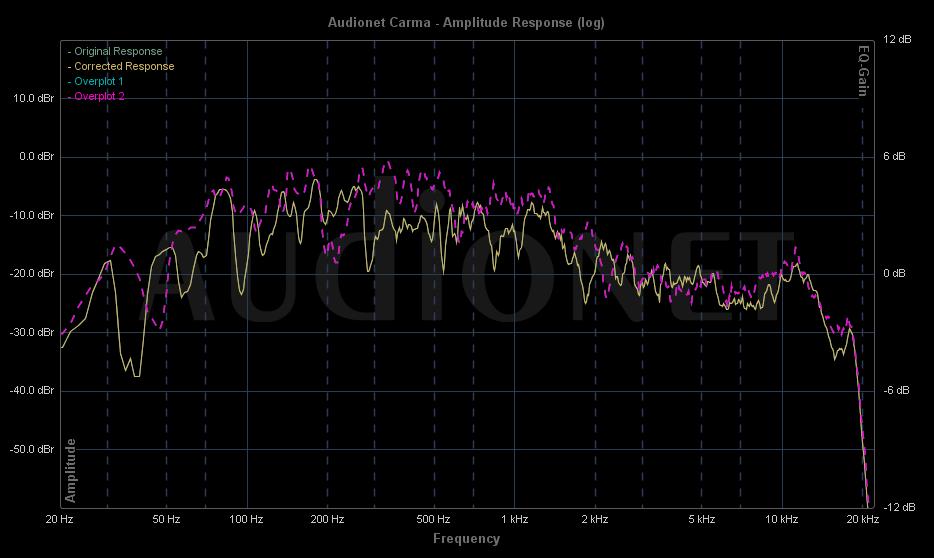
Task: Select the Frequency axis title
Action: pyautogui.click(x=466, y=538)
